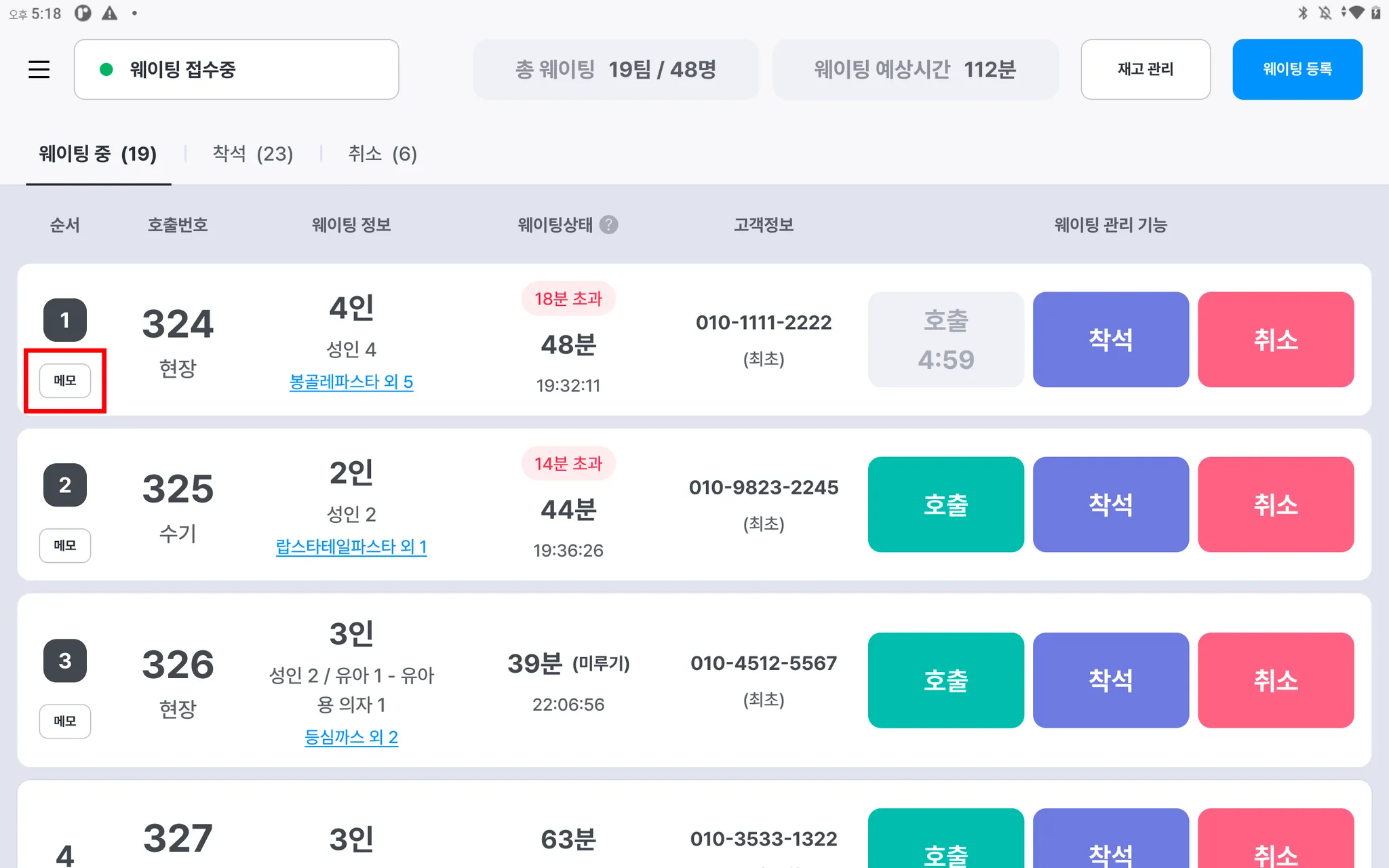Screen dimensions: 1389x868
Task: Open the 봉골레파스타 외 5 order link
Action: (351, 382)
